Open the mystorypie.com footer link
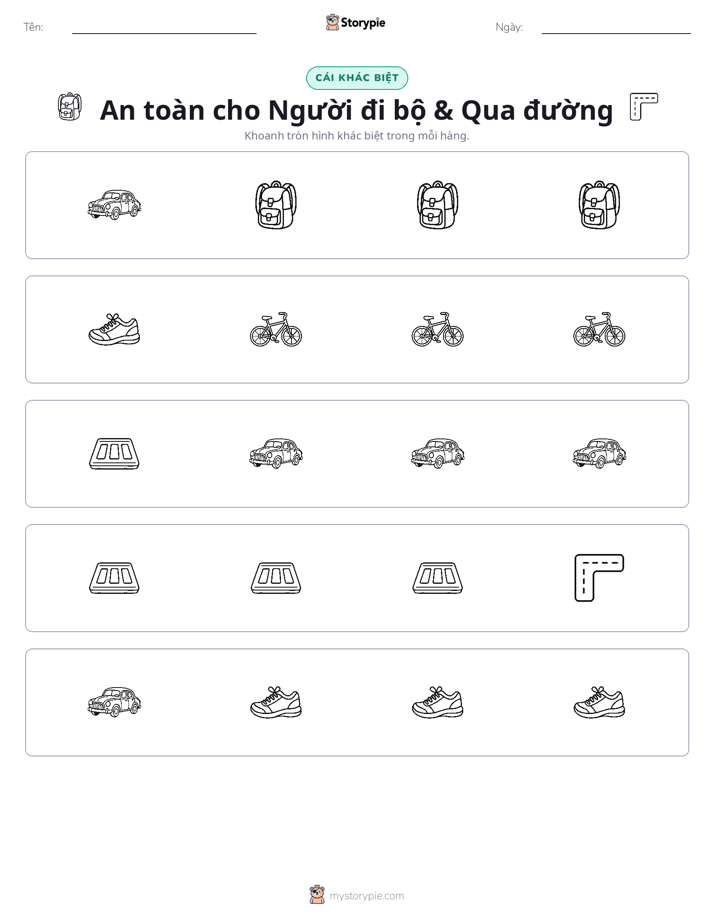 pyautogui.click(x=366, y=896)
